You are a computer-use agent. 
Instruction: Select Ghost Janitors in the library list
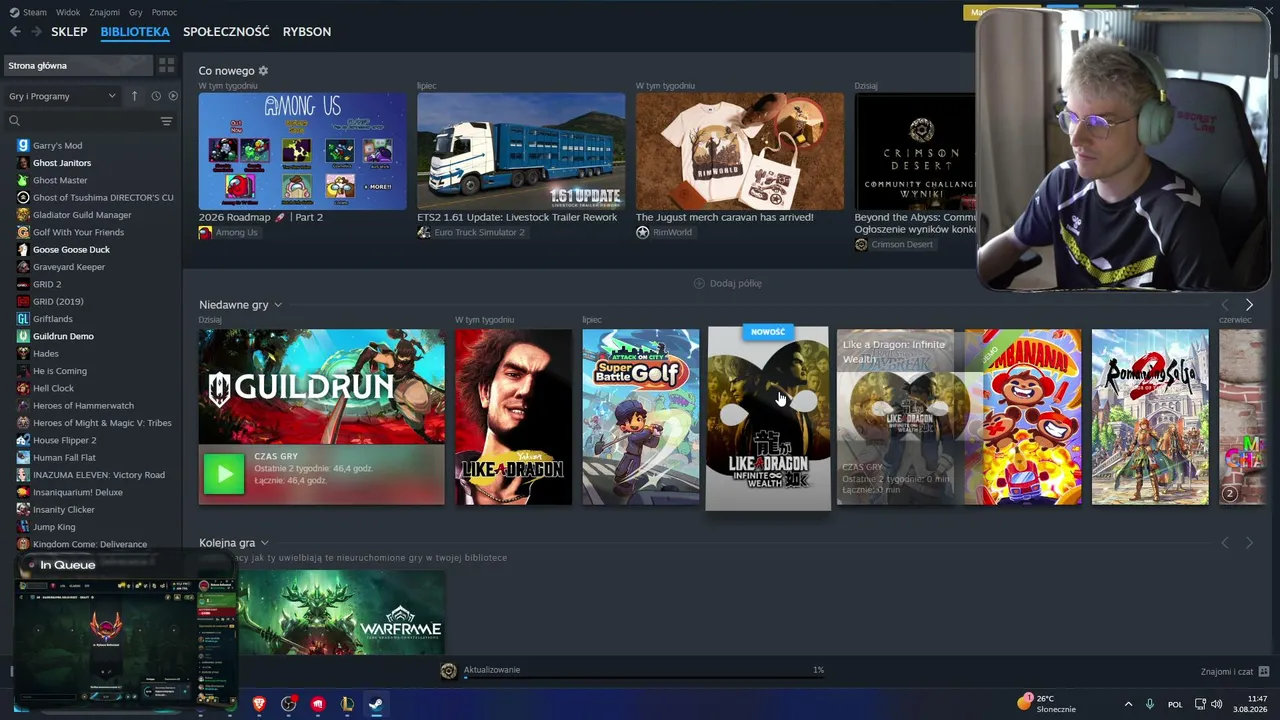[62, 163]
